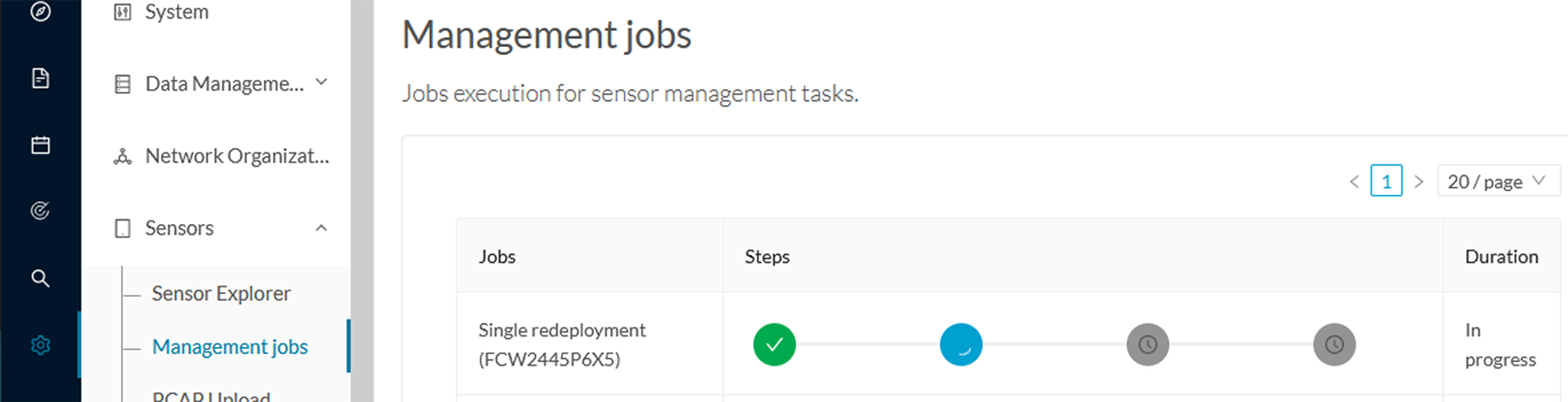The image size is (1568, 402).
Task: Go to next page arrow
Action: tap(1418, 182)
